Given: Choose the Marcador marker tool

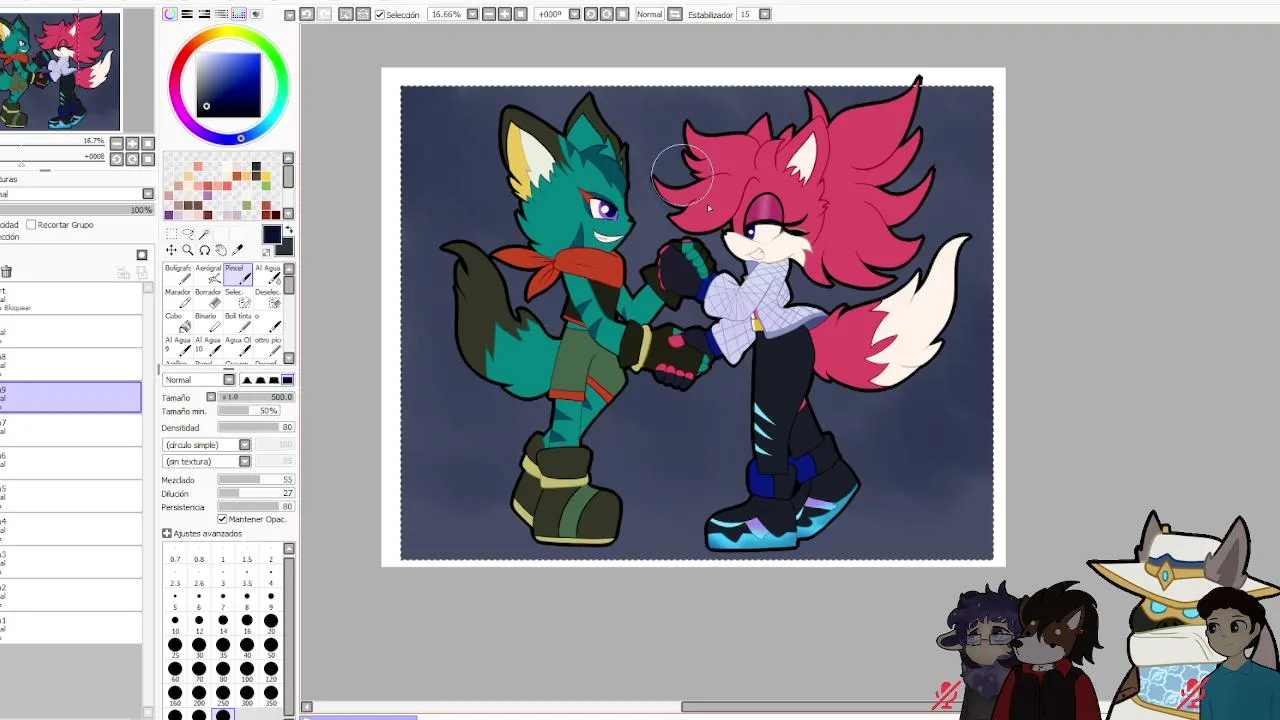Looking at the screenshot, I should (178, 298).
